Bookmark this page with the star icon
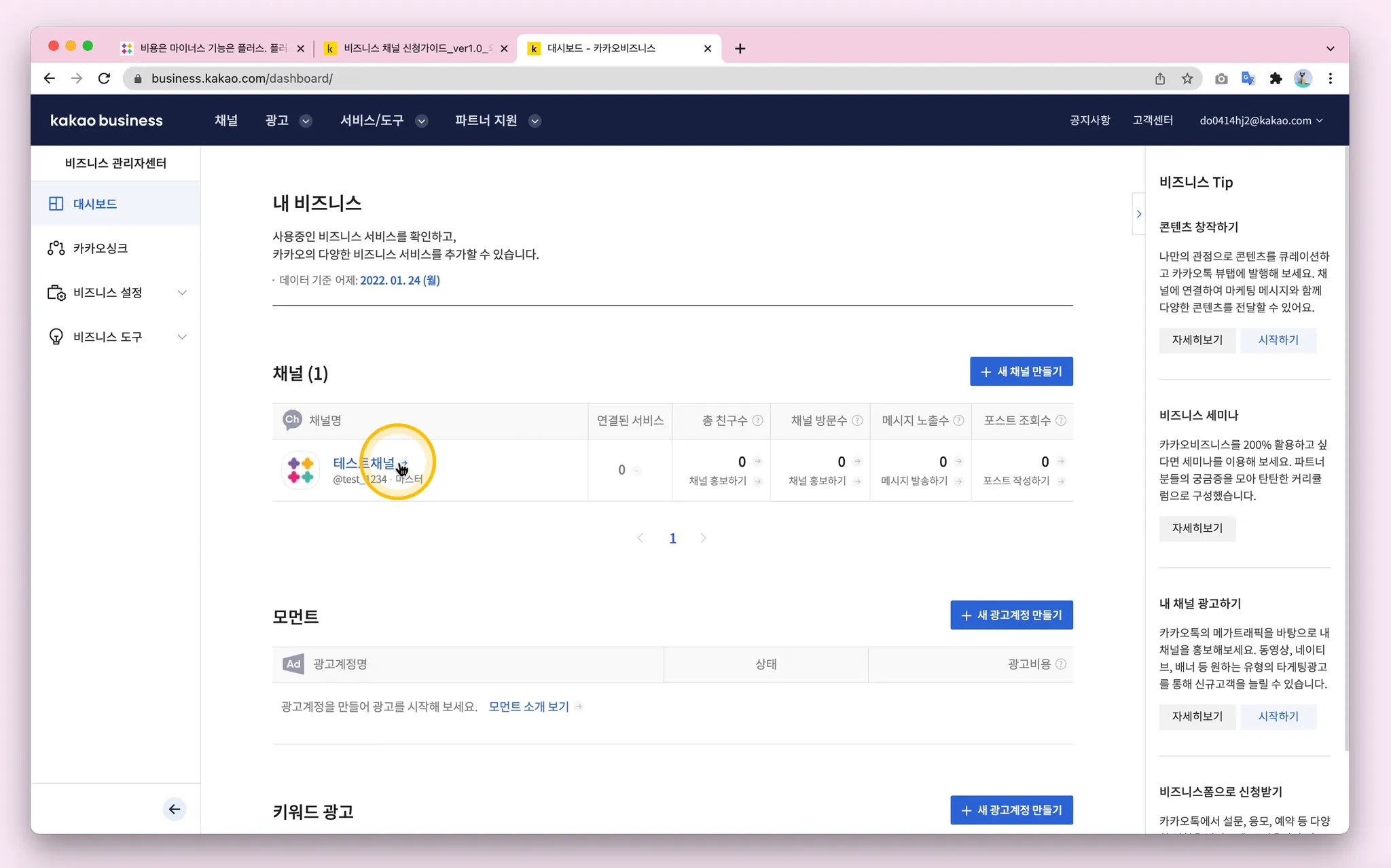 point(1187,79)
